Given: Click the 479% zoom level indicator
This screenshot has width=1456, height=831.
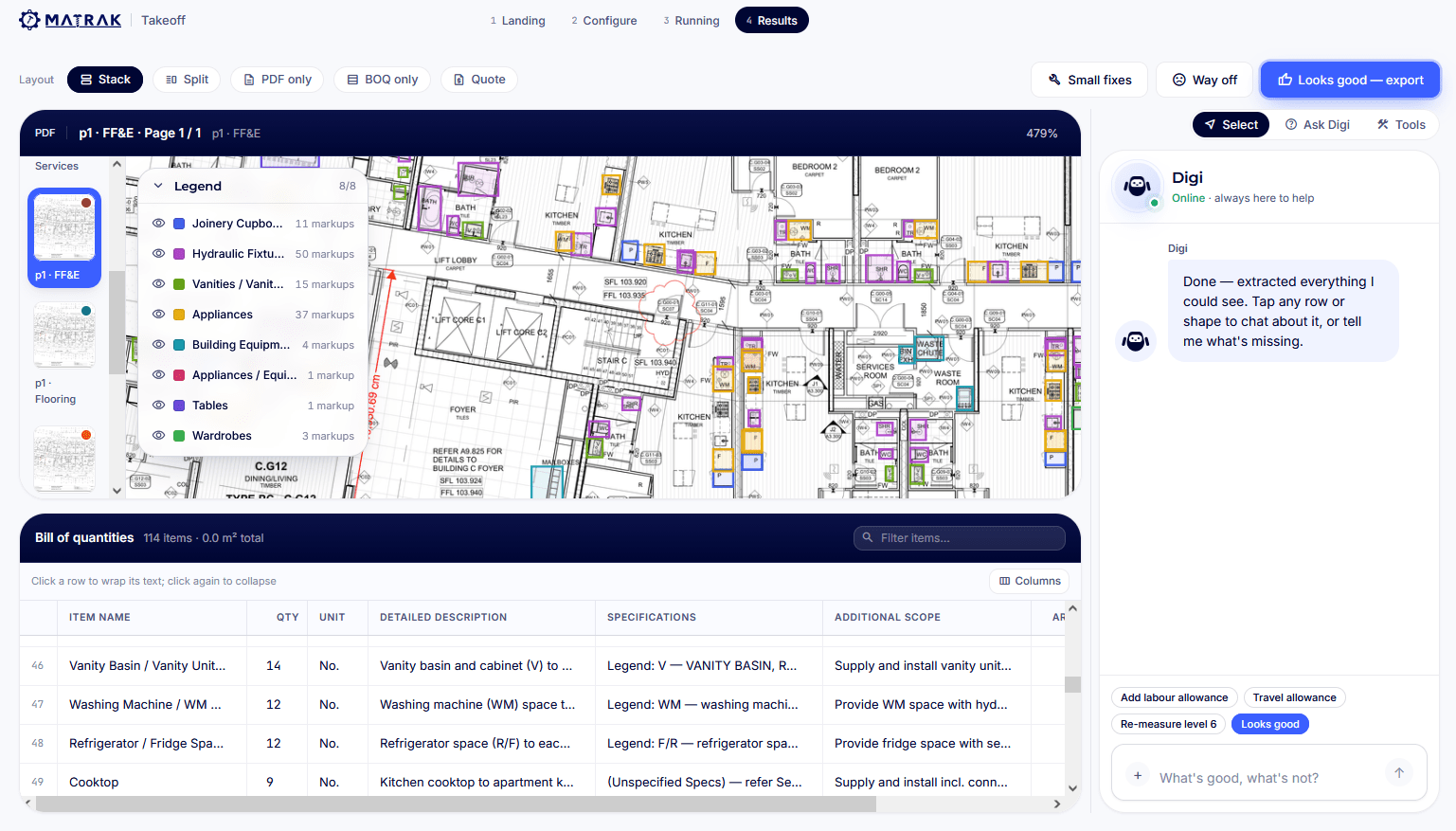Looking at the screenshot, I should pyautogui.click(x=1042, y=134).
